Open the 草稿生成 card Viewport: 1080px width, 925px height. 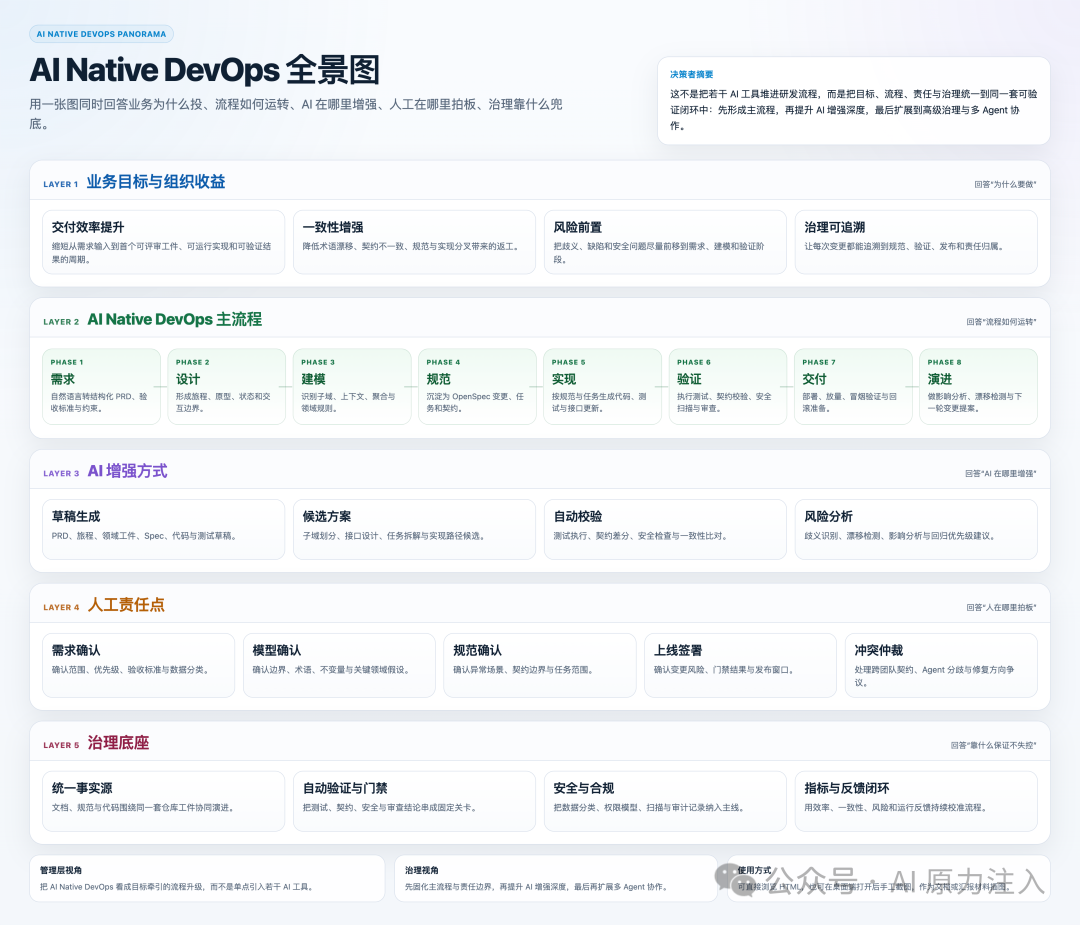click(163, 529)
